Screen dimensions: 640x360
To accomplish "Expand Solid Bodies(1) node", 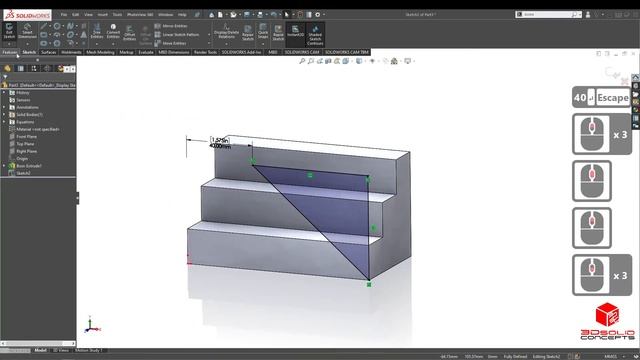I will [x=4, y=115].
